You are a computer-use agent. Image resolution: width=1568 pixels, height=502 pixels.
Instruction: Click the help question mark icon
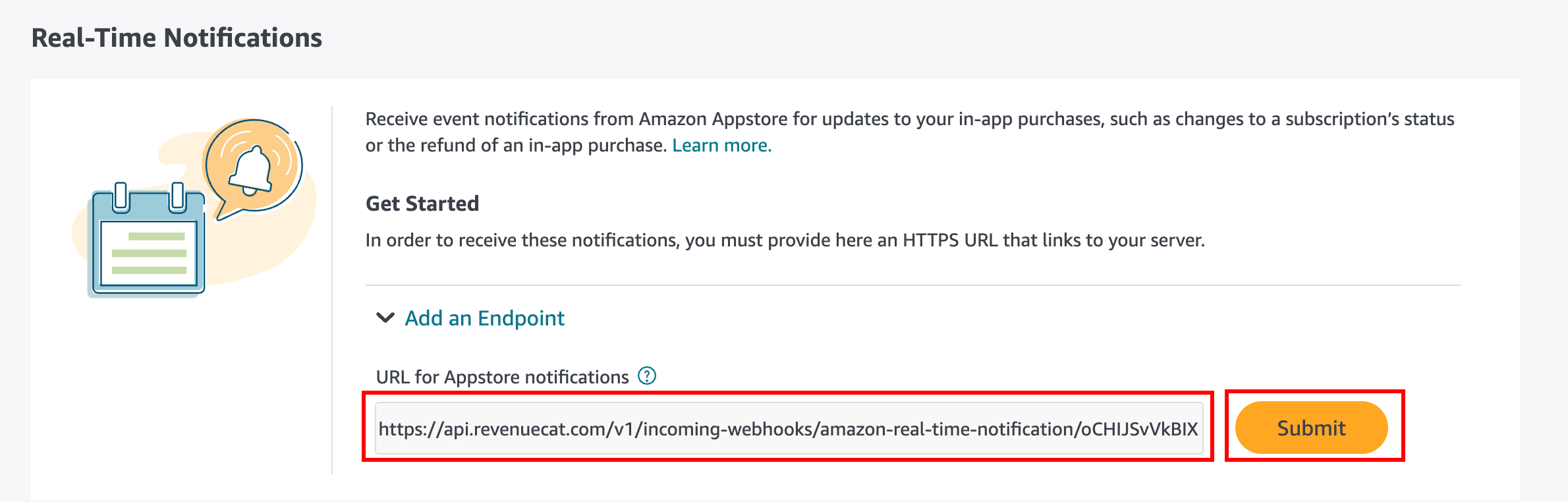click(647, 376)
